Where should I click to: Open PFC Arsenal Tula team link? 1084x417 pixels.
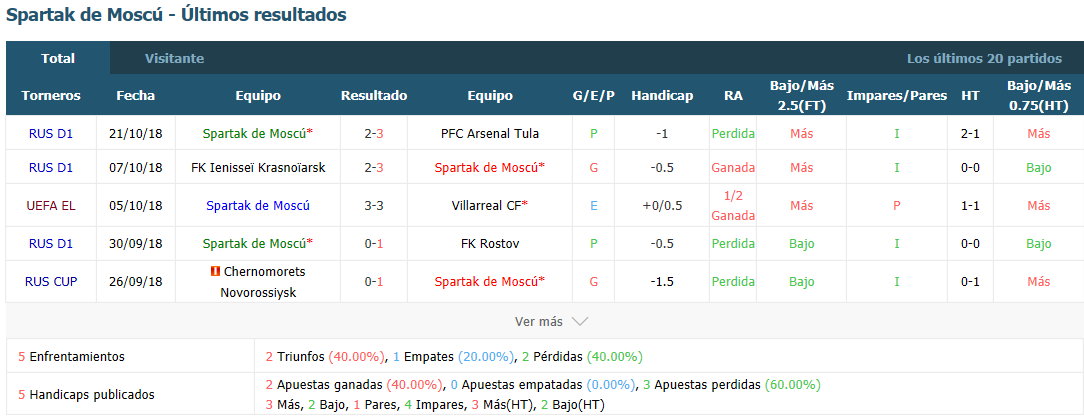tap(489, 133)
